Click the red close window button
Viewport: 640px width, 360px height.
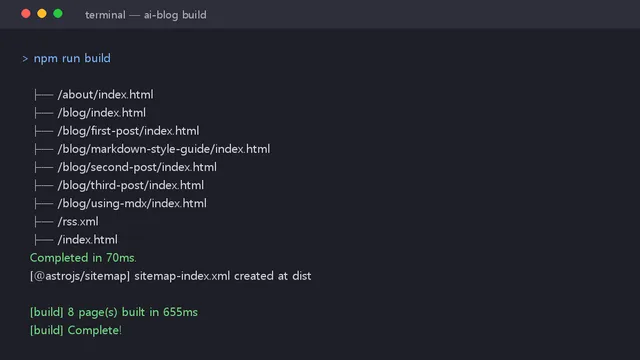(26, 13)
